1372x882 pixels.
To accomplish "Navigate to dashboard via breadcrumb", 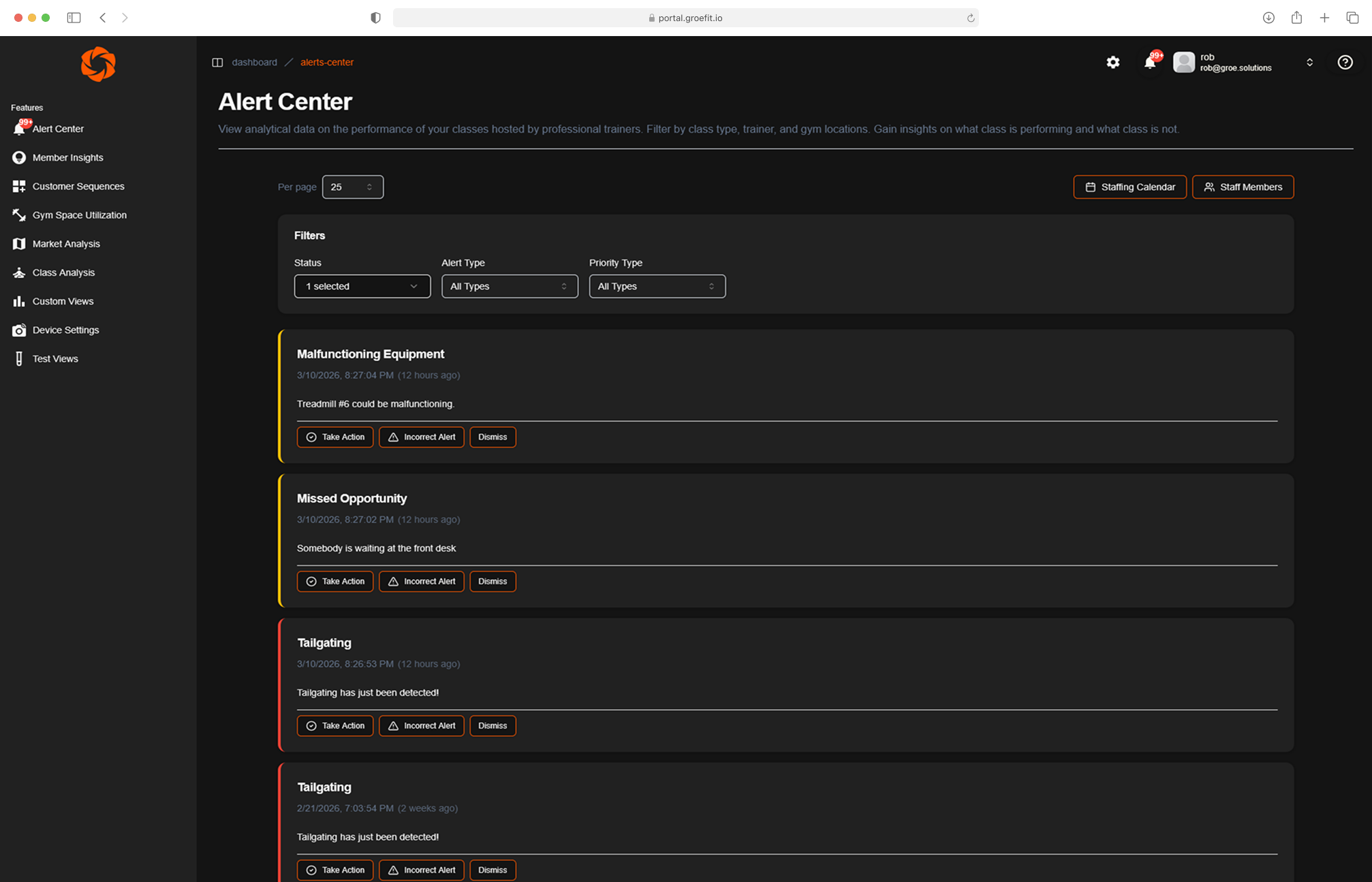I will tap(255, 62).
